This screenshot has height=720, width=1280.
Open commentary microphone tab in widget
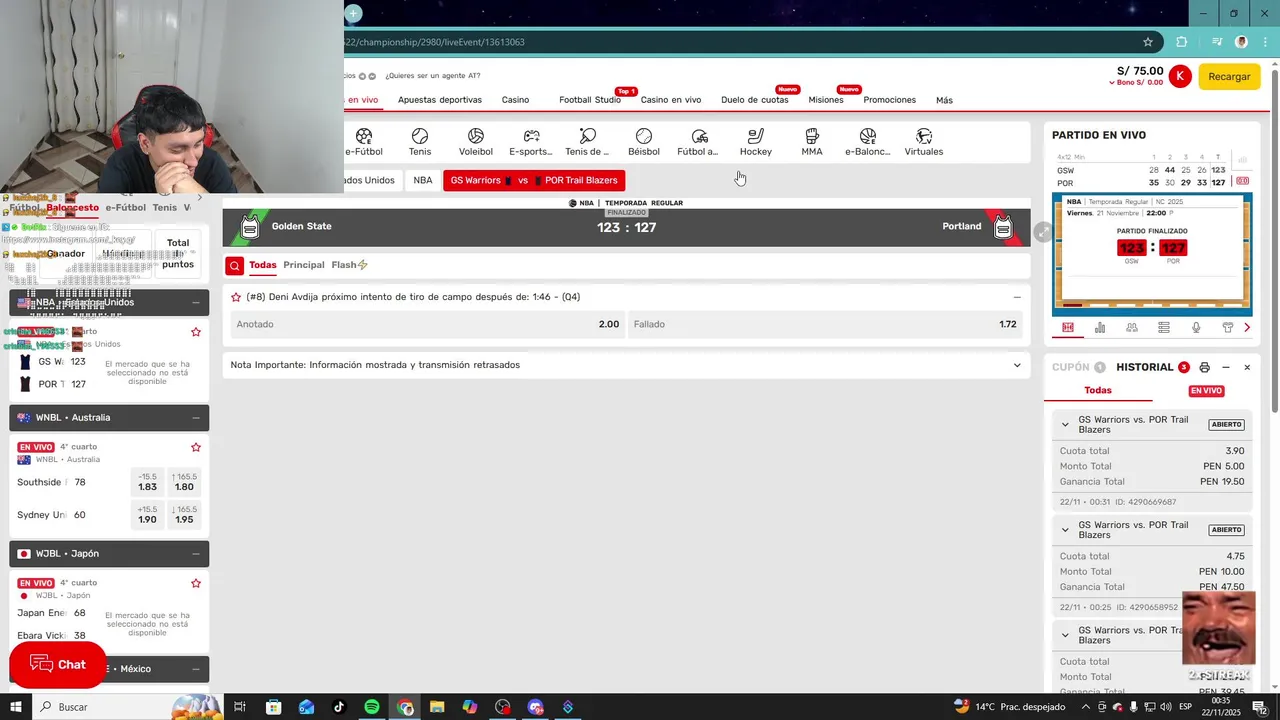tap(1196, 328)
